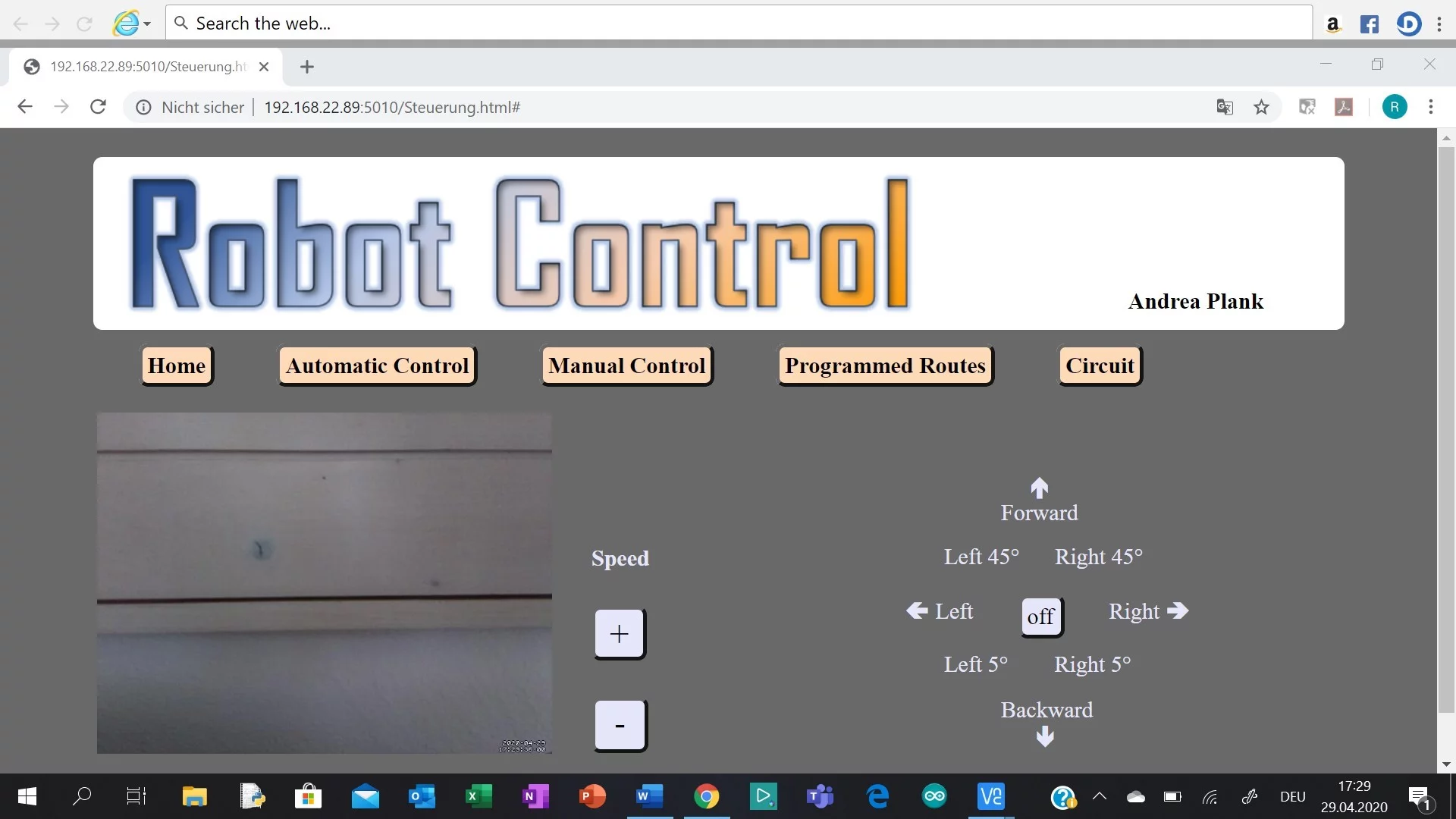The image size is (1456, 819).
Task: Open Excel from taskbar
Action: (x=479, y=796)
